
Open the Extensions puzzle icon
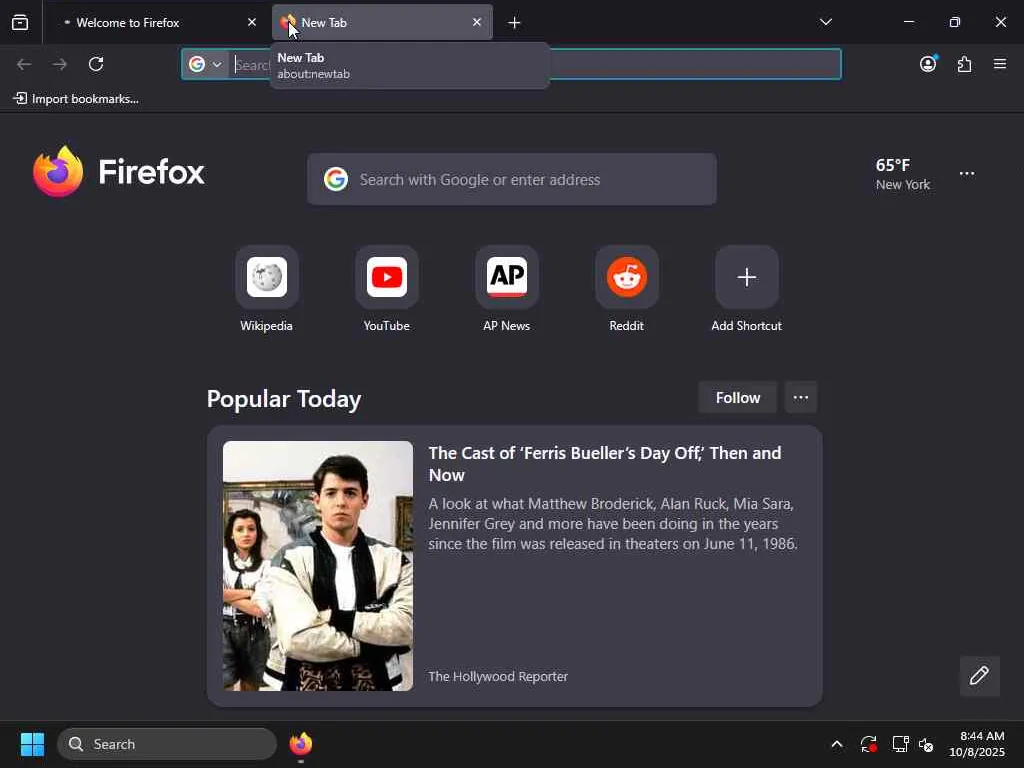coord(965,64)
